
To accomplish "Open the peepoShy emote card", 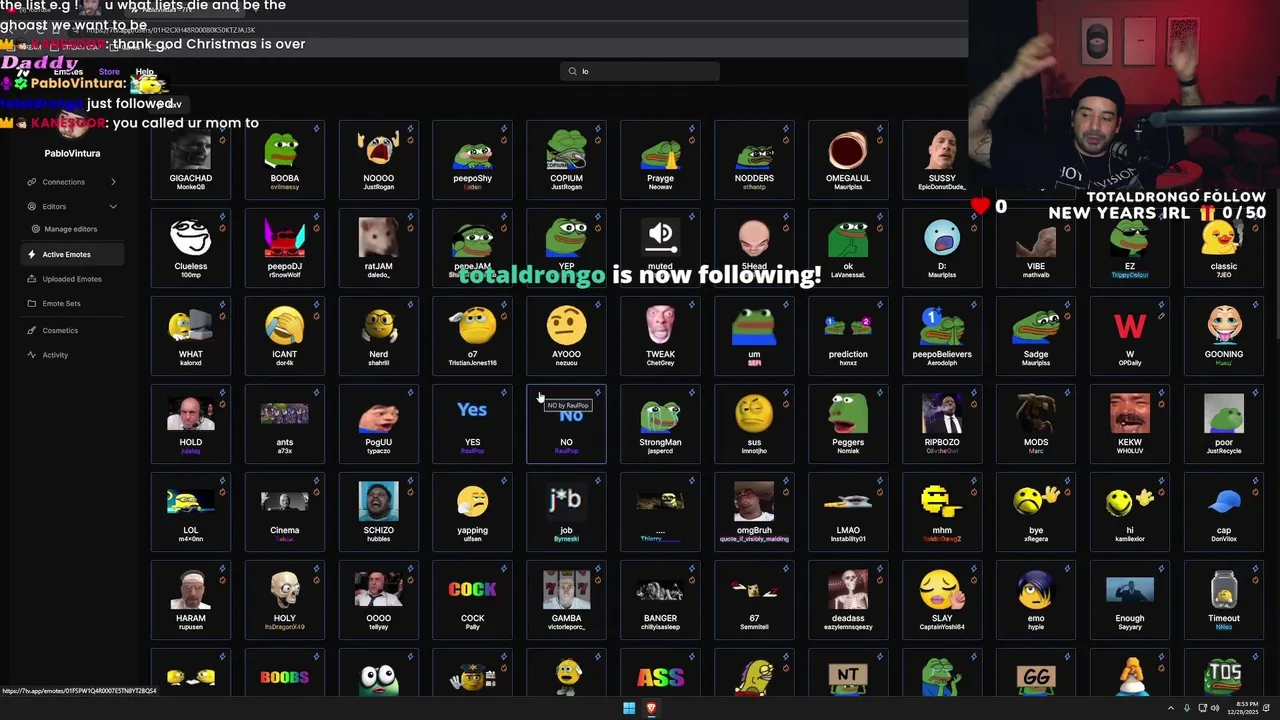I will [x=473, y=158].
